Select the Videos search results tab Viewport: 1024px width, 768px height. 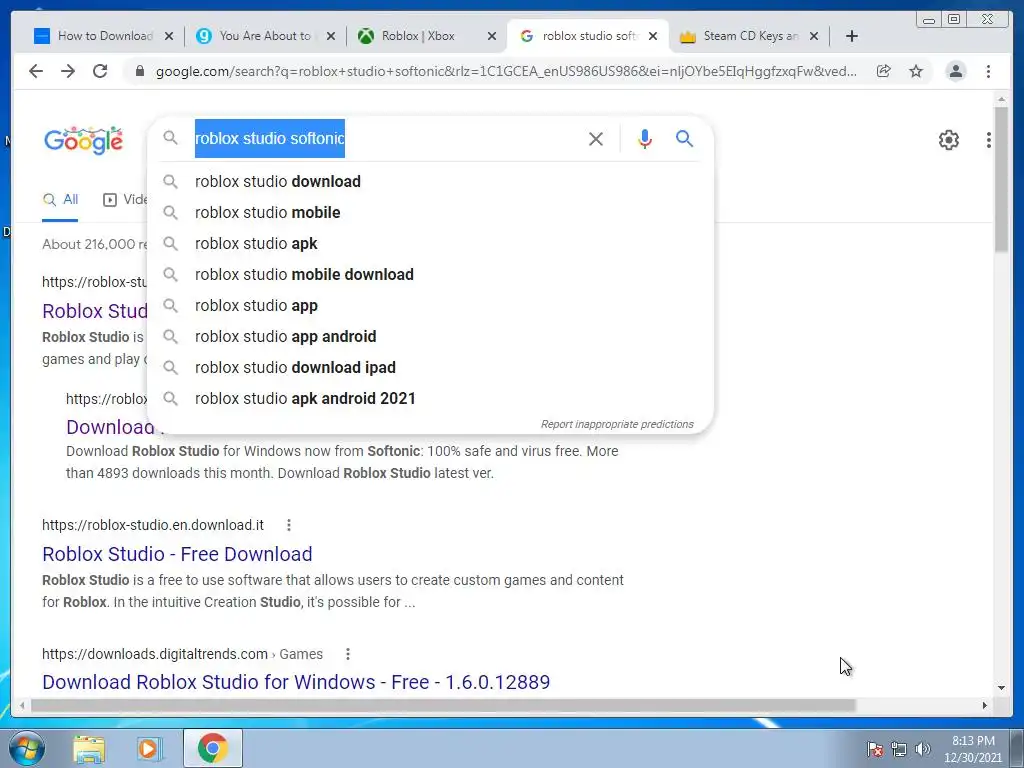click(125, 200)
